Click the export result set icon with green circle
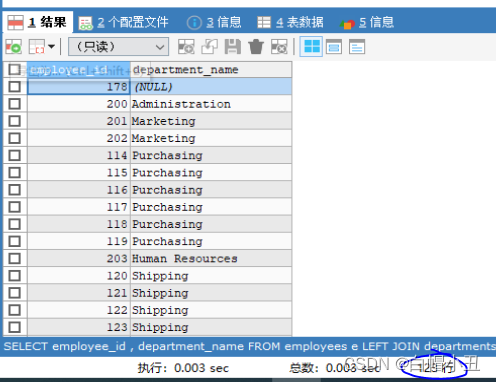The height and width of the screenshot is (382, 496). (13, 47)
